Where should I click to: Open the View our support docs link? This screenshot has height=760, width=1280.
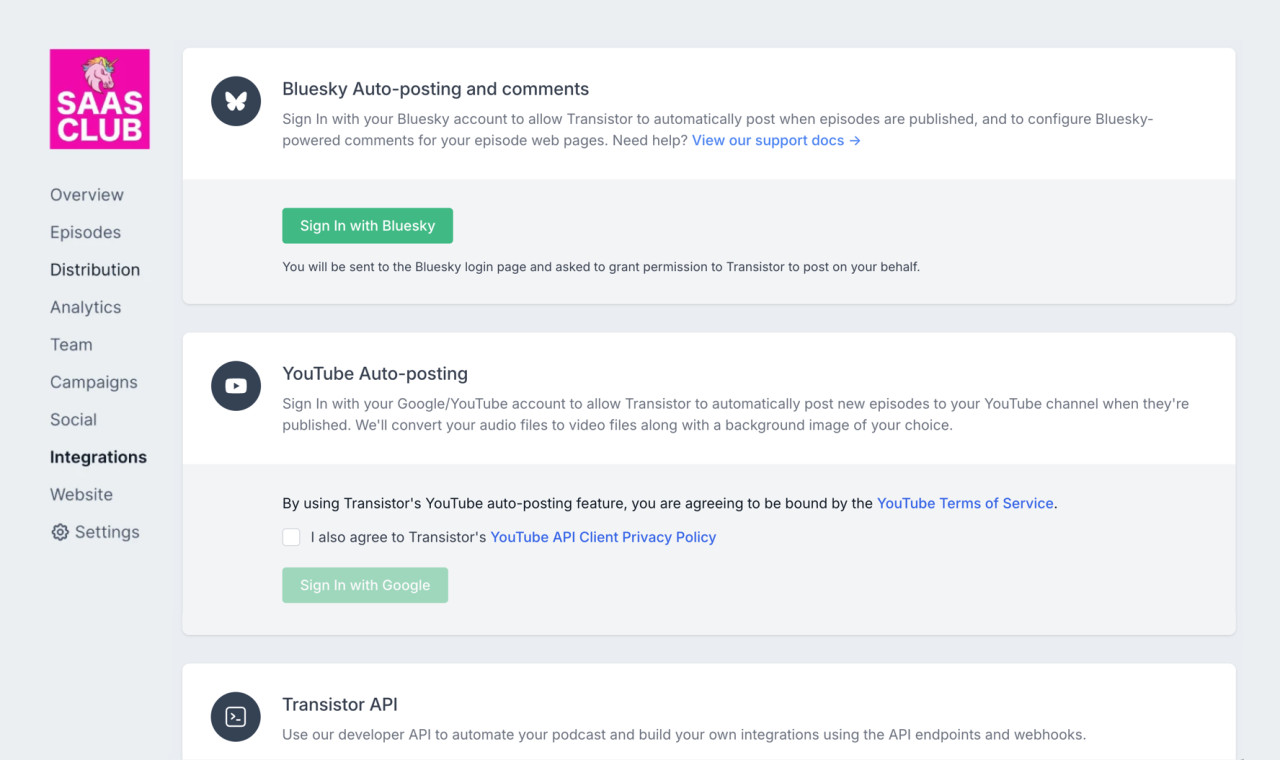click(x=776, y=141)
